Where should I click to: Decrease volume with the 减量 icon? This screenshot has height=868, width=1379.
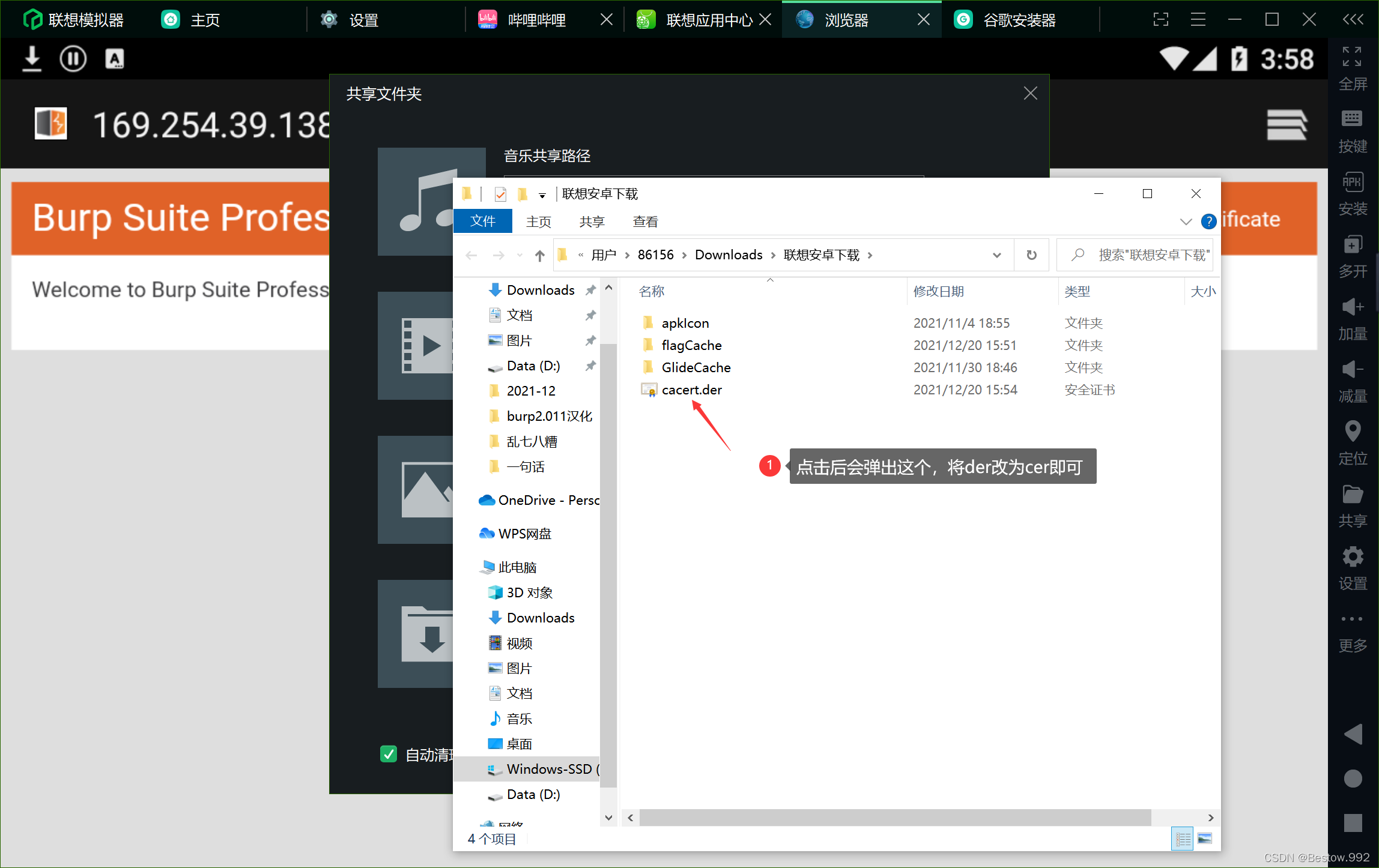point(1352,369)
